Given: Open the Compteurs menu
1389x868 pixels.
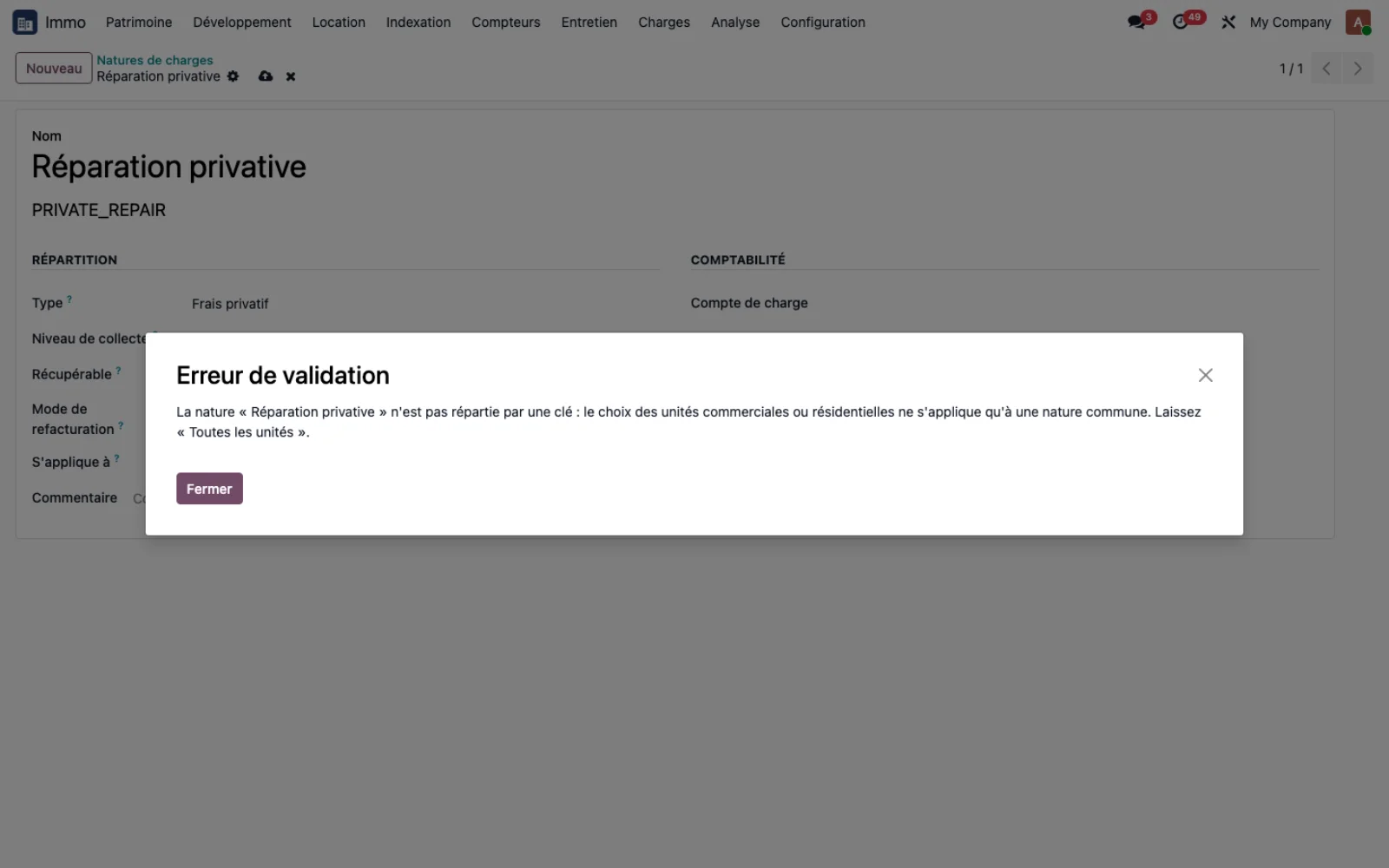Looking at the screenshot, I should [506, 23].
